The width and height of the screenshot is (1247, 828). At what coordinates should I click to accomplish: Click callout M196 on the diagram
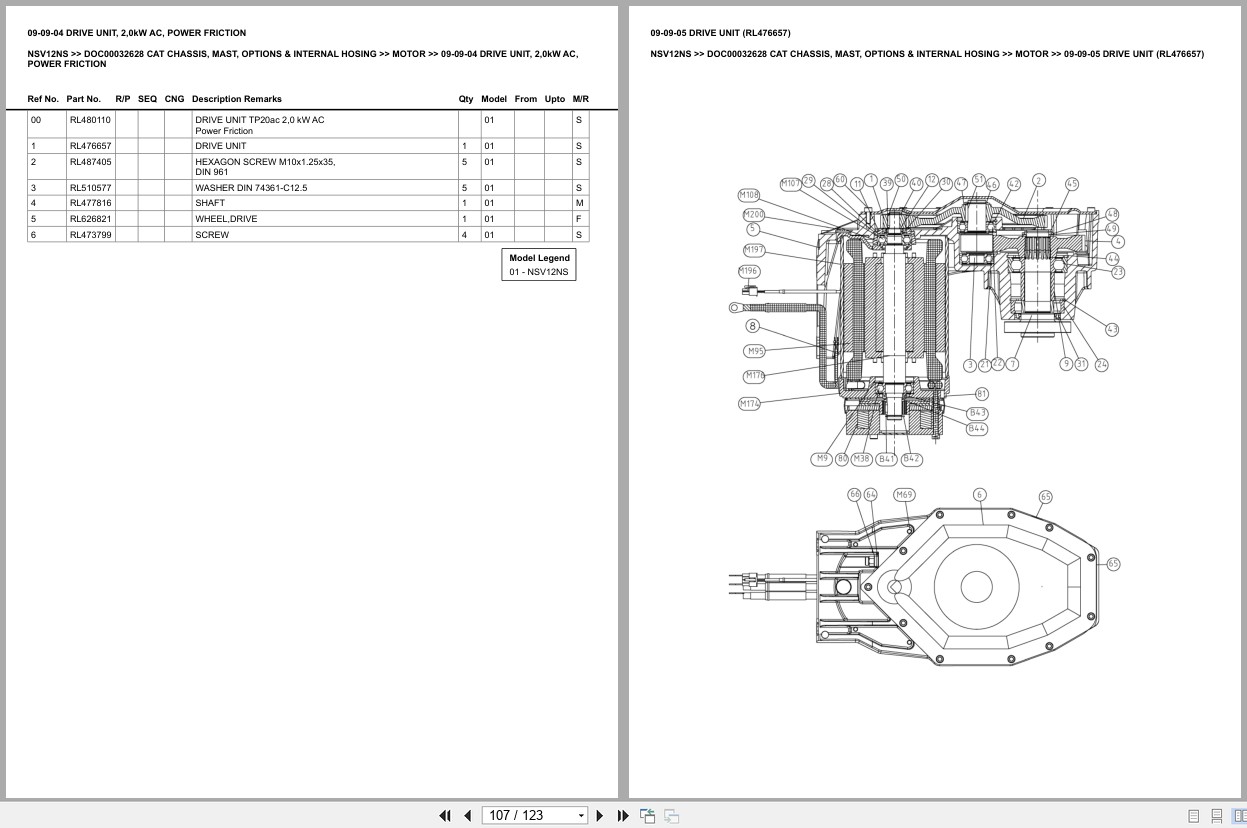(749, 271)
